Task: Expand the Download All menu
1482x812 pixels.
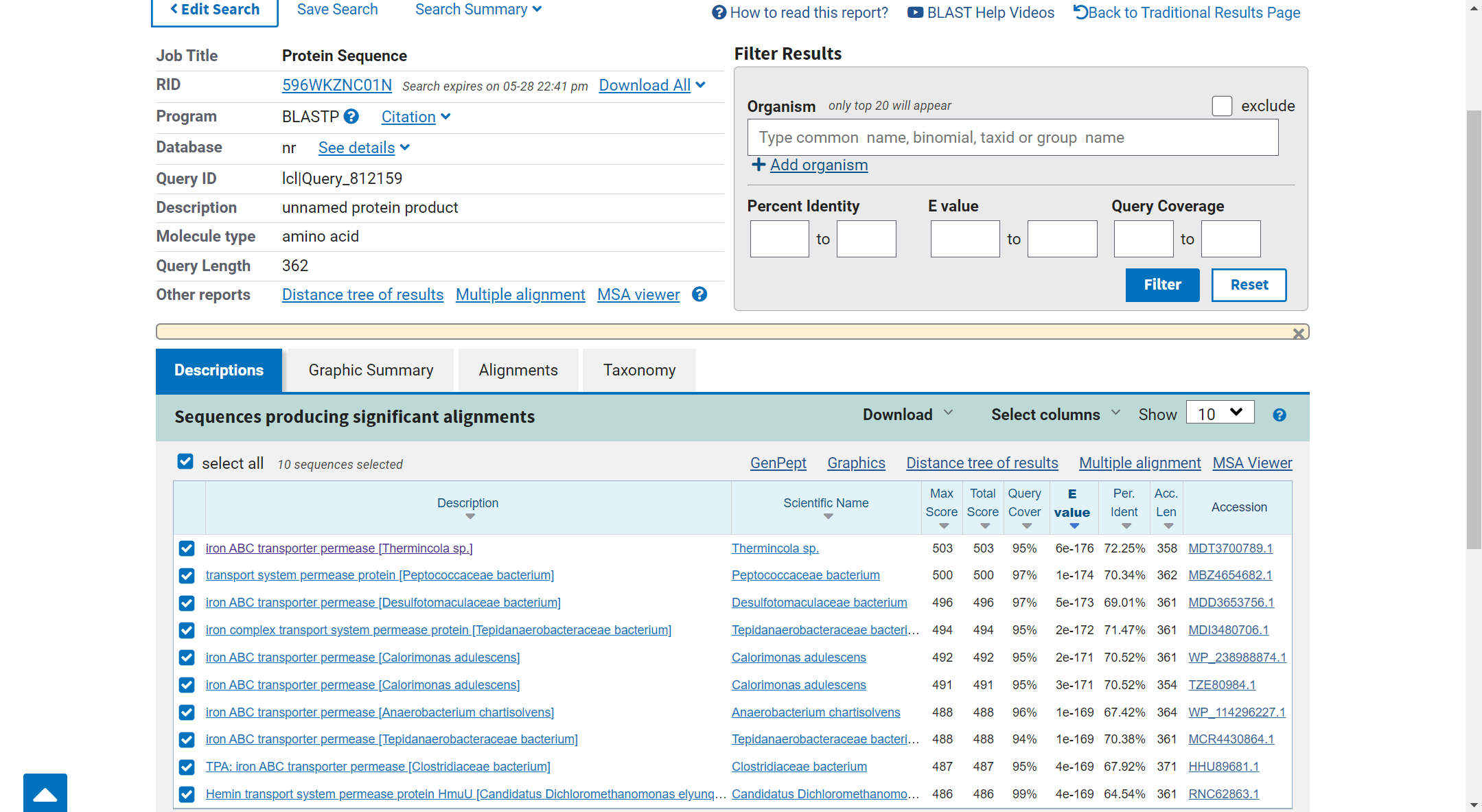Action: click(652, 85)
